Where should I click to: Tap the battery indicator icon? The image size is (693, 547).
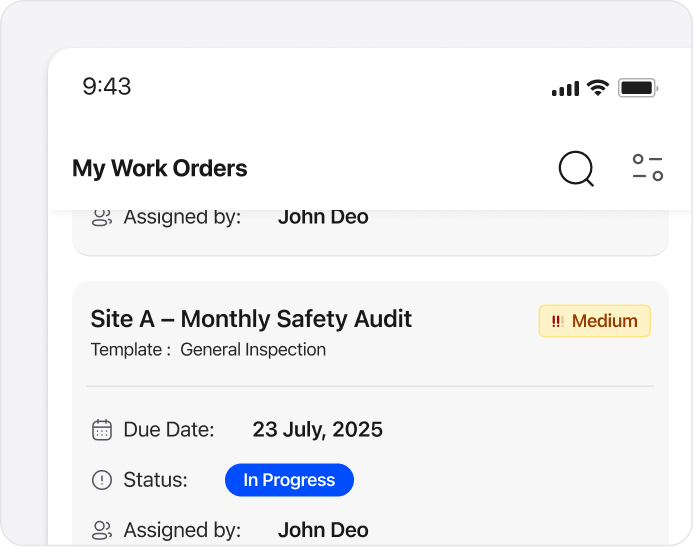pos(638,88)
